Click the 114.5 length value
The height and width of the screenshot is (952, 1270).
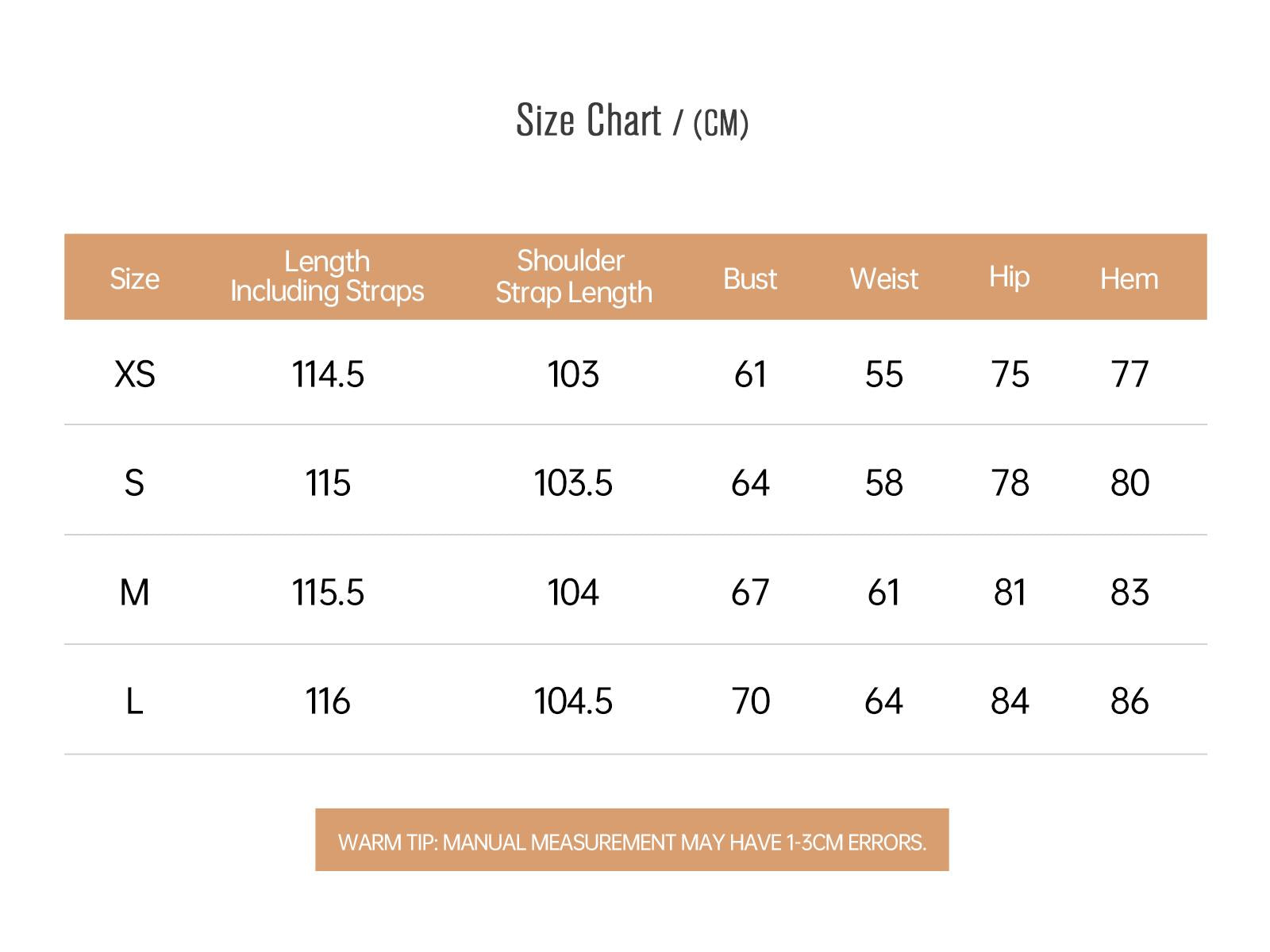[x=328, y=374]
